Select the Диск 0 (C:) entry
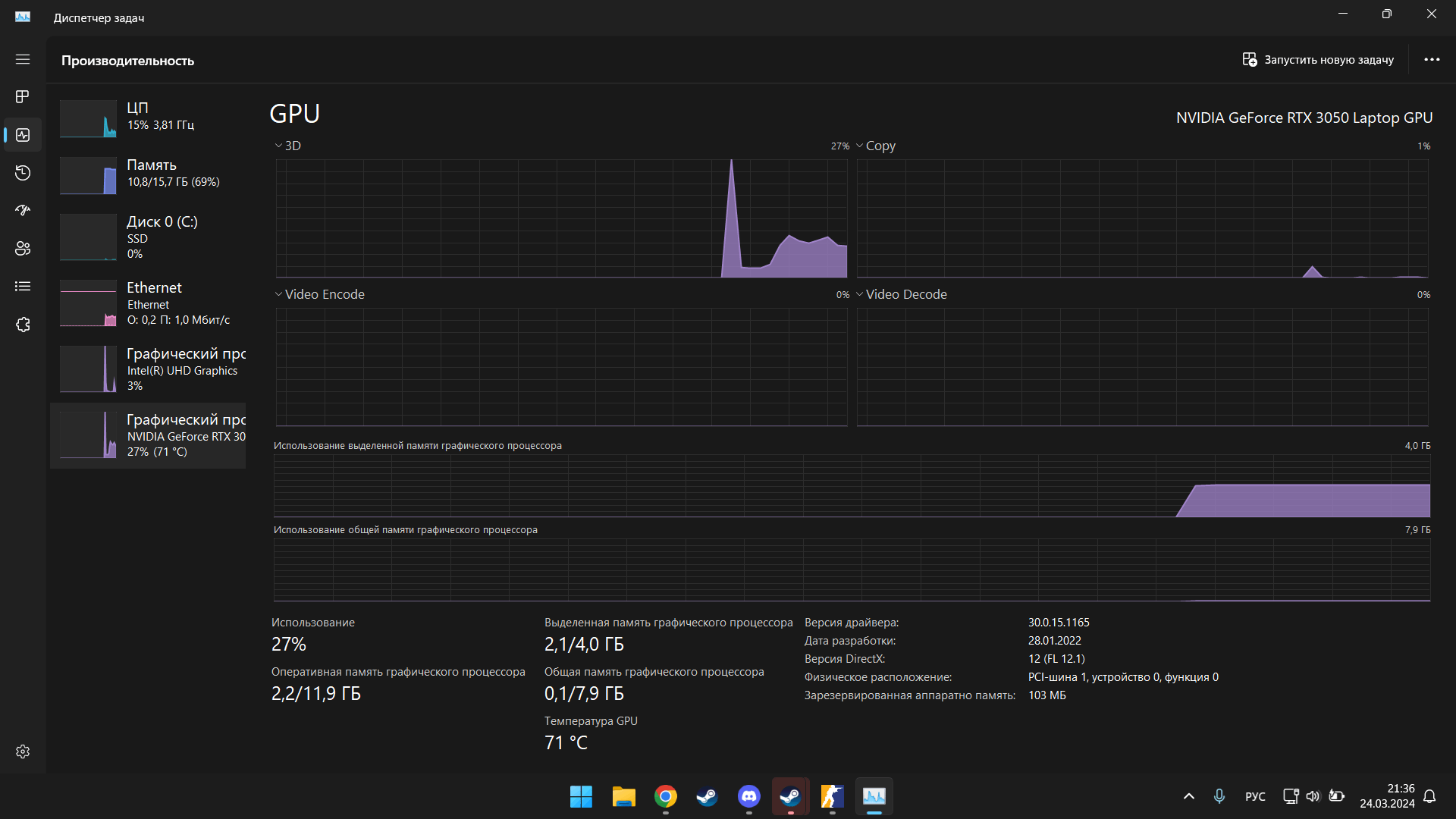 point(148,237)
